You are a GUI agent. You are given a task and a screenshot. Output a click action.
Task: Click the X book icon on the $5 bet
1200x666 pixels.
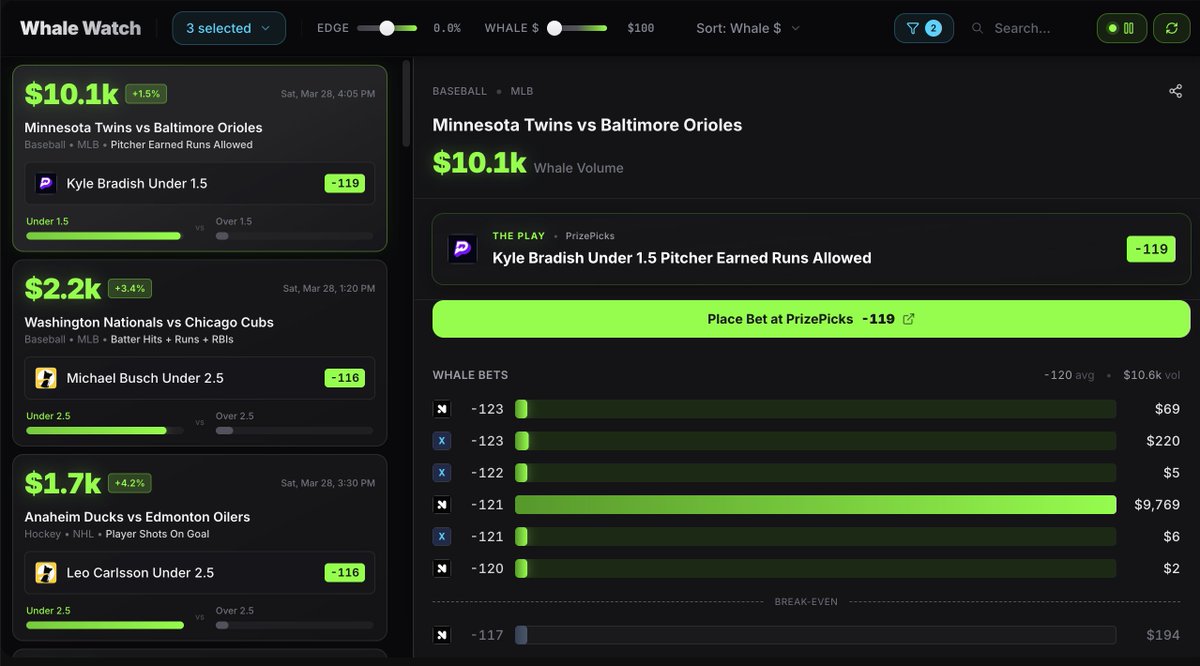coord(442,472)
